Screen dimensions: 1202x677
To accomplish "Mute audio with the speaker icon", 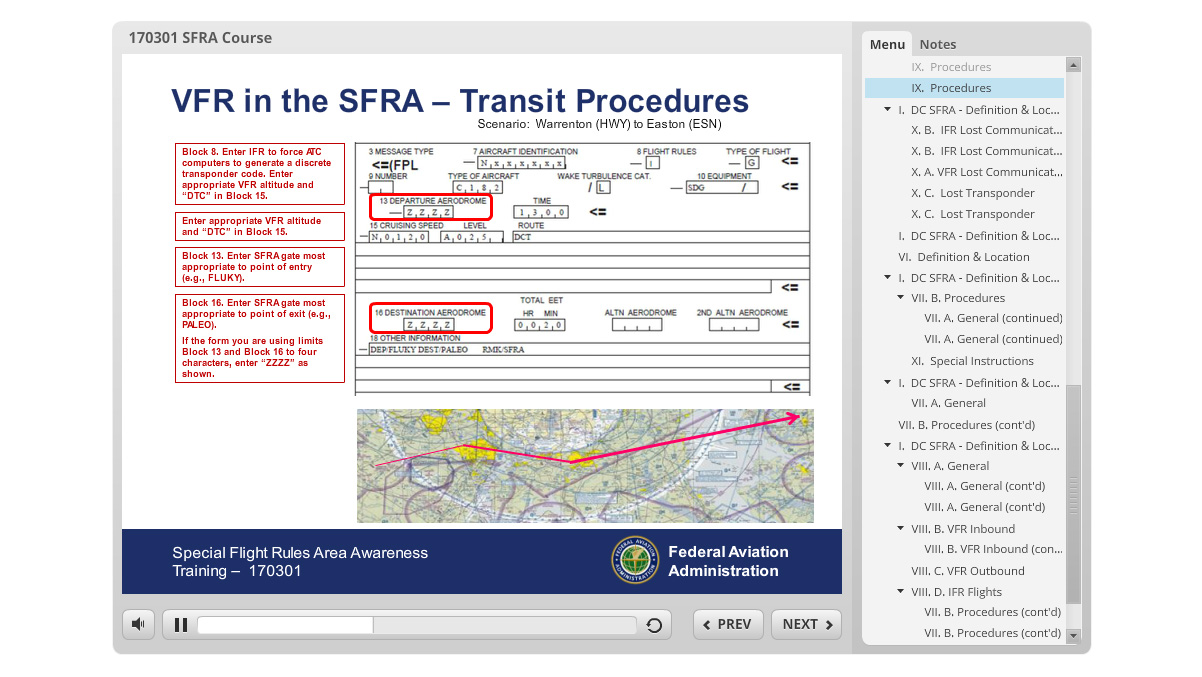I will (x=138, y=625).
